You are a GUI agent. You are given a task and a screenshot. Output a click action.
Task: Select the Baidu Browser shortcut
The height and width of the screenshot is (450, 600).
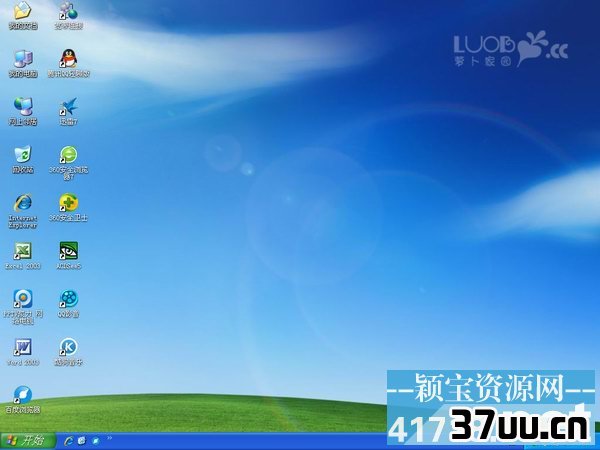(23, 395)
